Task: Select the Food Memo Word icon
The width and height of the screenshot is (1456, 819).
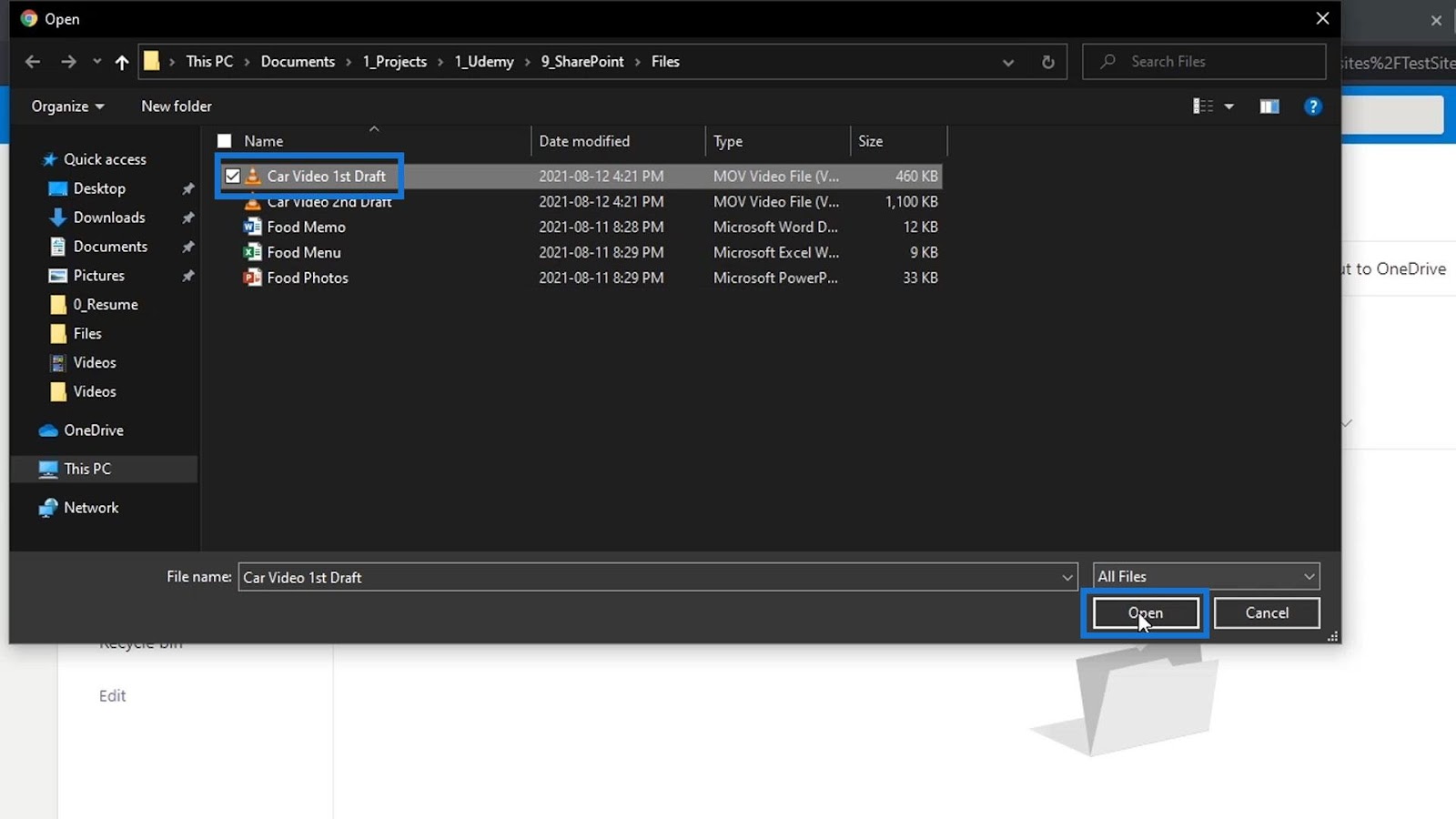Action: (253, 227)
